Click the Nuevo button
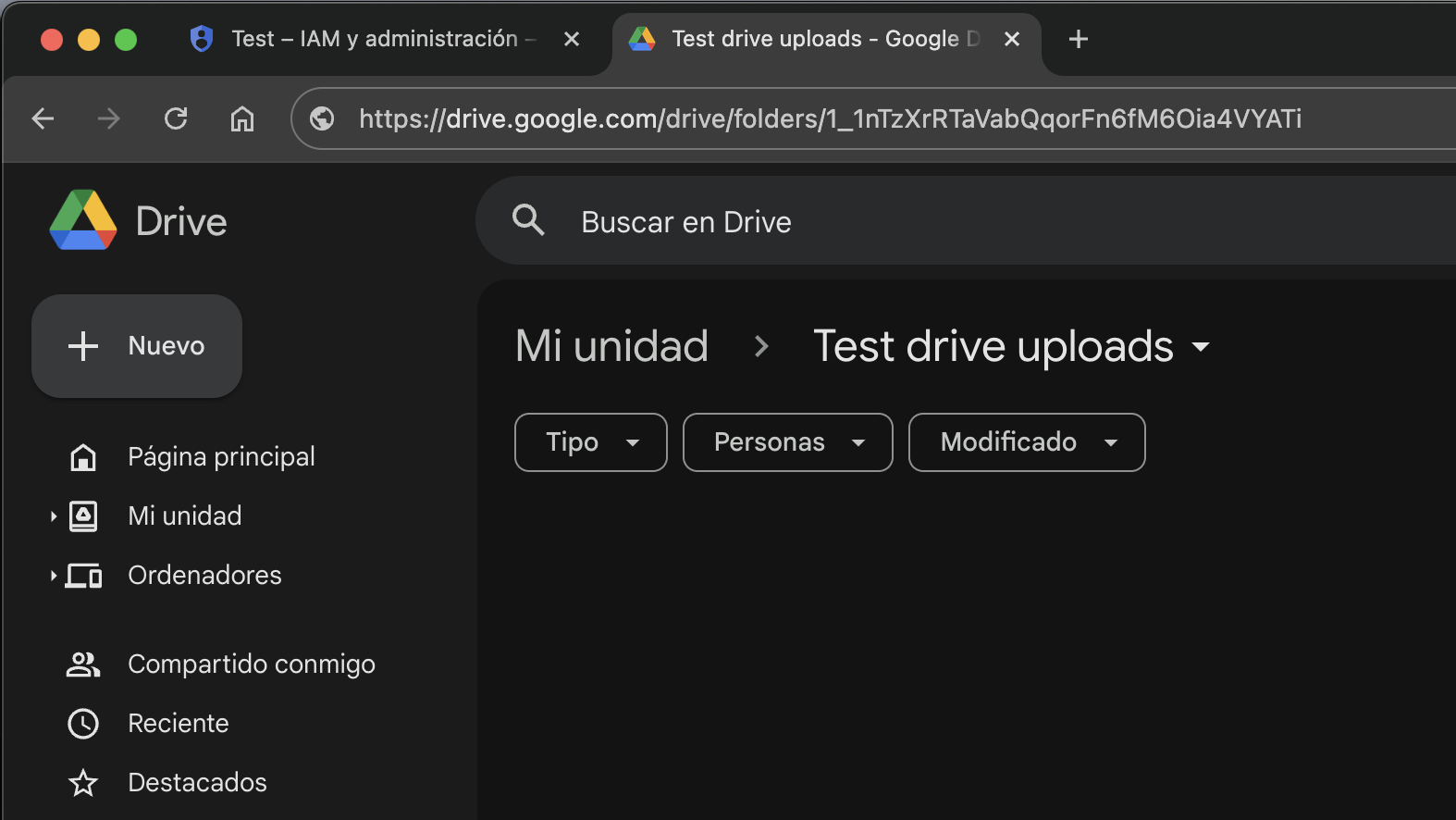The image size is (1456, 820). click(137, 346)
